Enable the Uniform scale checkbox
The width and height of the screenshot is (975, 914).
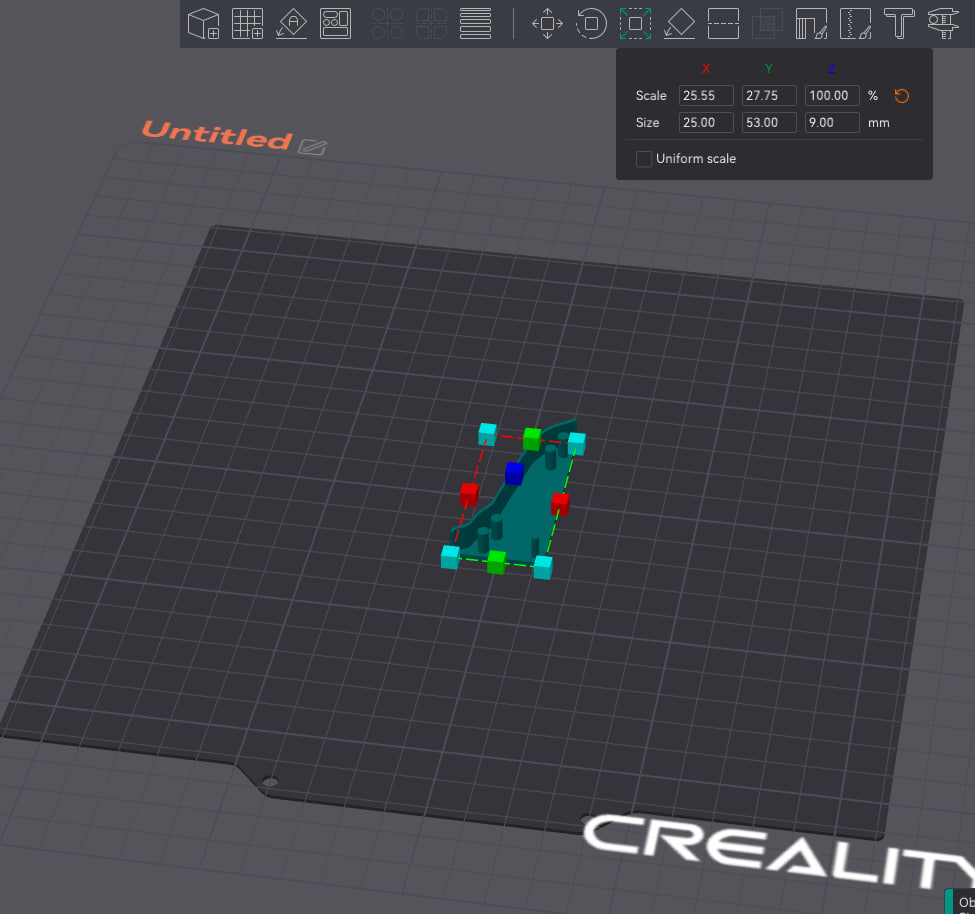point(644,159)
